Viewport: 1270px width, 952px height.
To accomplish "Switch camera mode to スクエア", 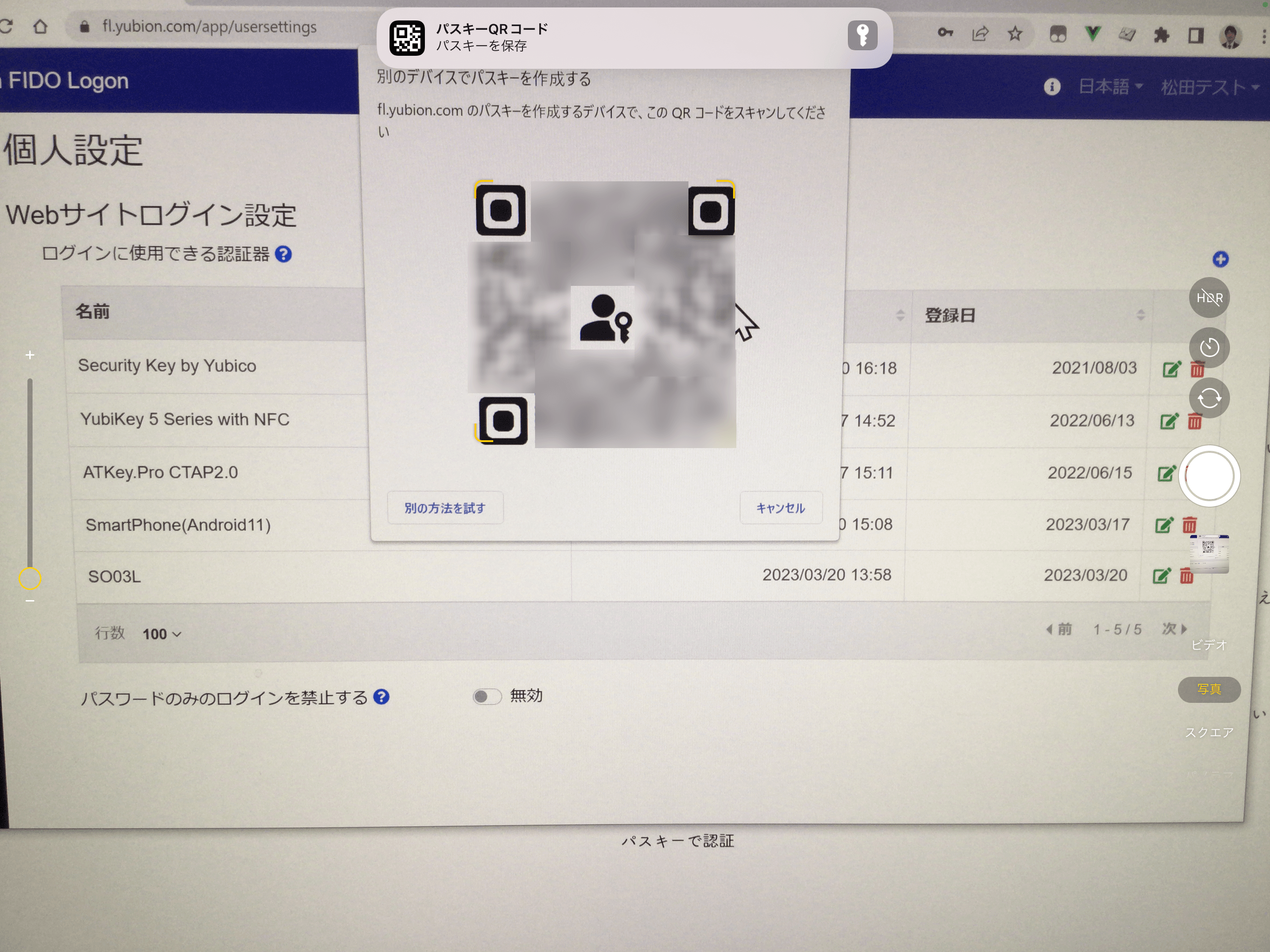I will 1209,732.
